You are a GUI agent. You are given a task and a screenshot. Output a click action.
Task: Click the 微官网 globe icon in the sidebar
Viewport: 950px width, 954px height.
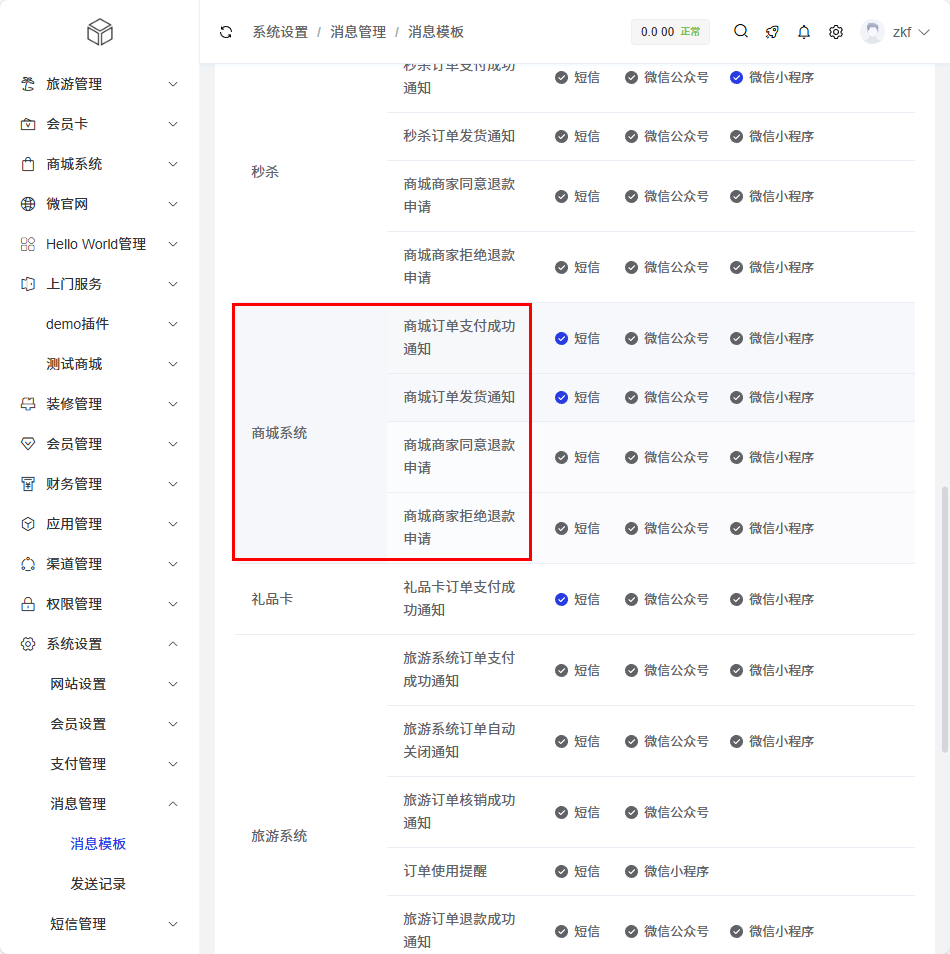click(28, 204)
